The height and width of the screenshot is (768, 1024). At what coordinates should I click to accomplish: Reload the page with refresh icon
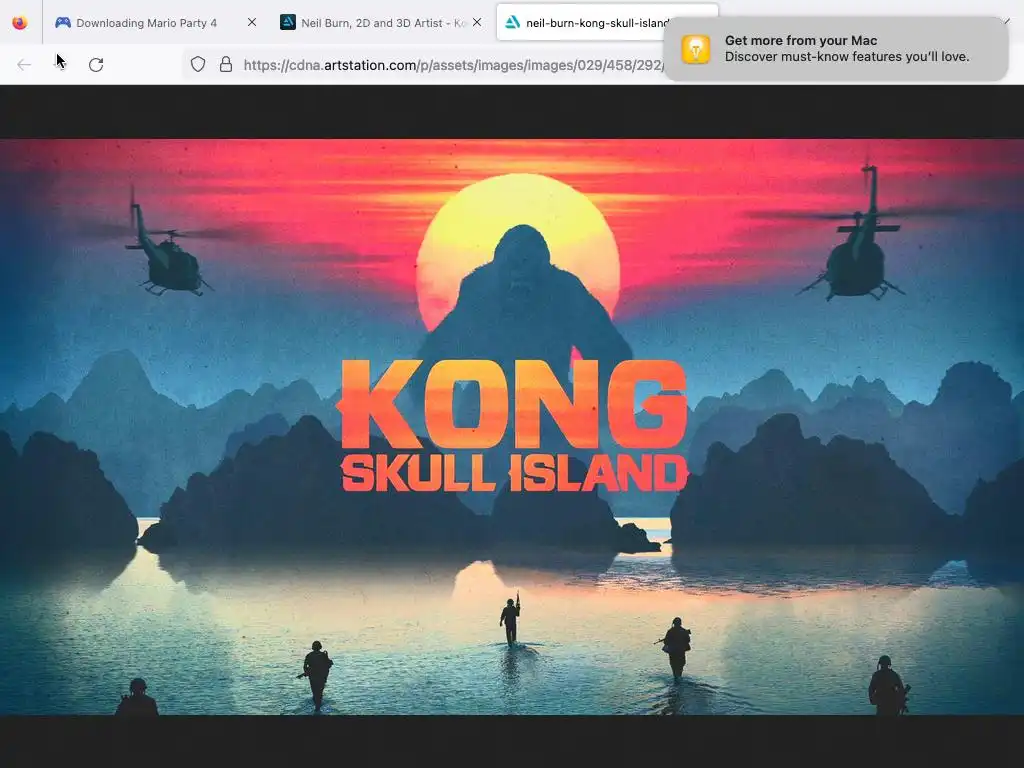(96, 65)
